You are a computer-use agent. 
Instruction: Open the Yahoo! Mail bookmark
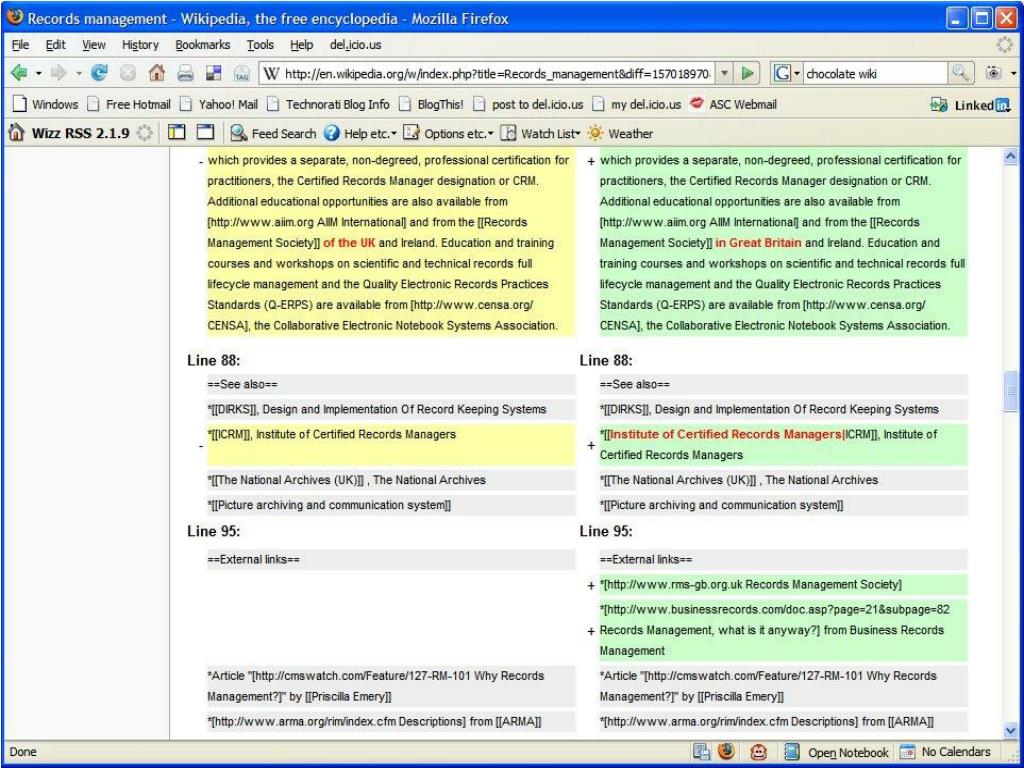219,104
